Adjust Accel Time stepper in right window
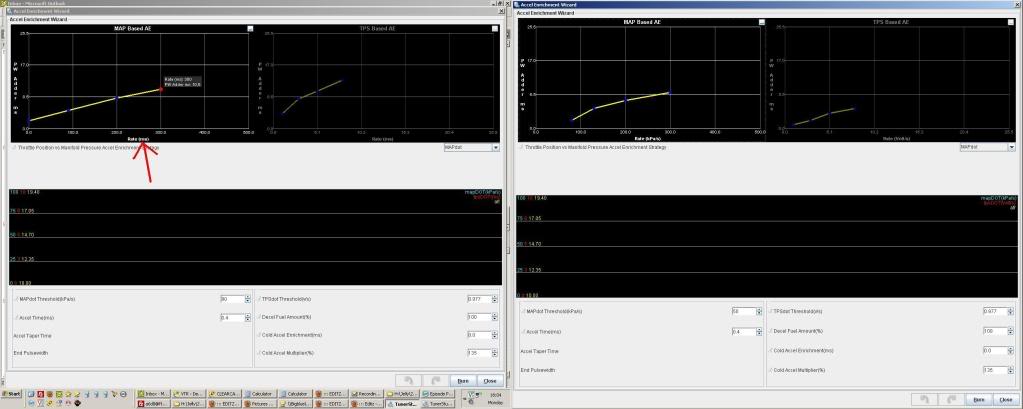 tap(760, 331)
